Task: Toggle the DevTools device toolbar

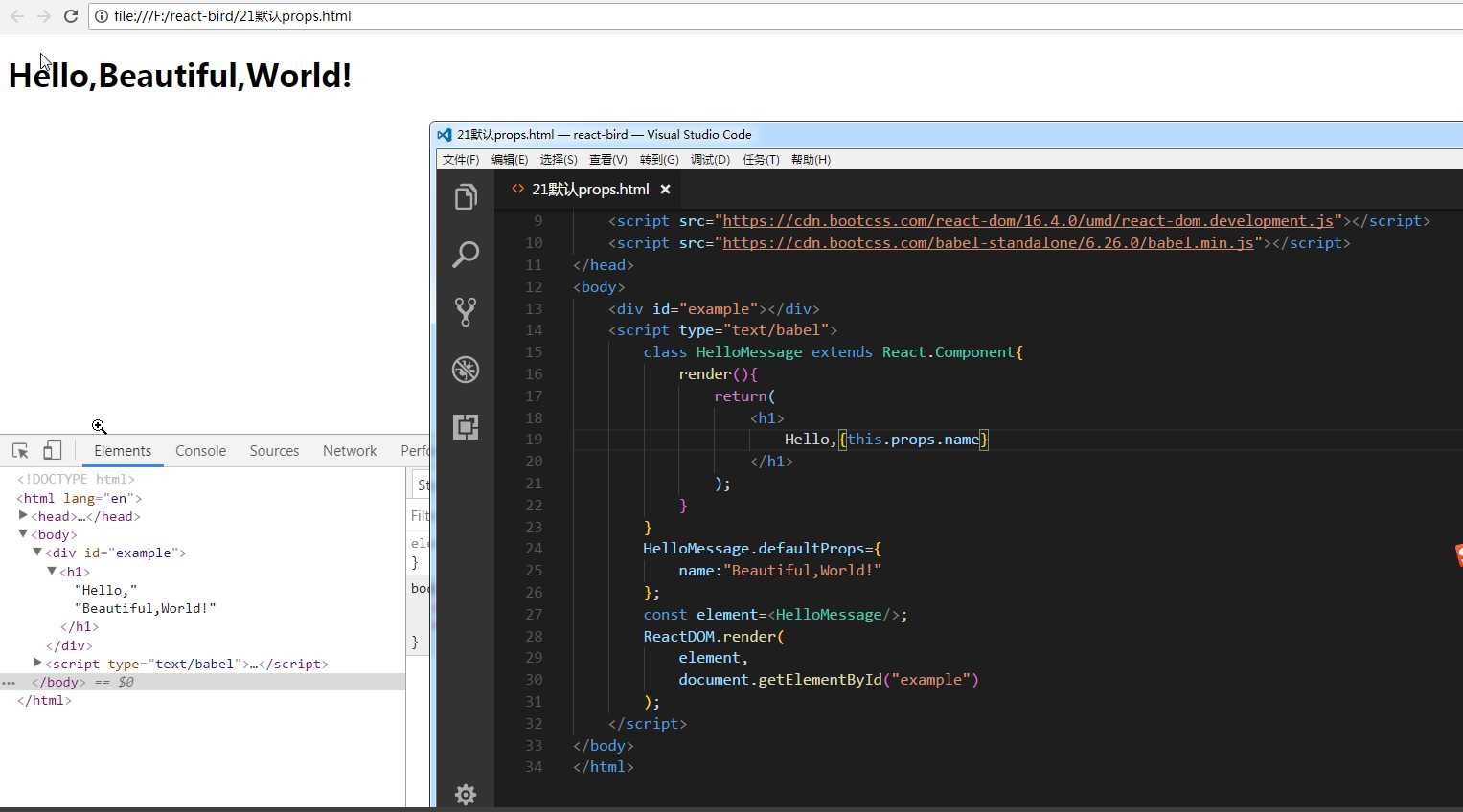Action: coord(53,450)
